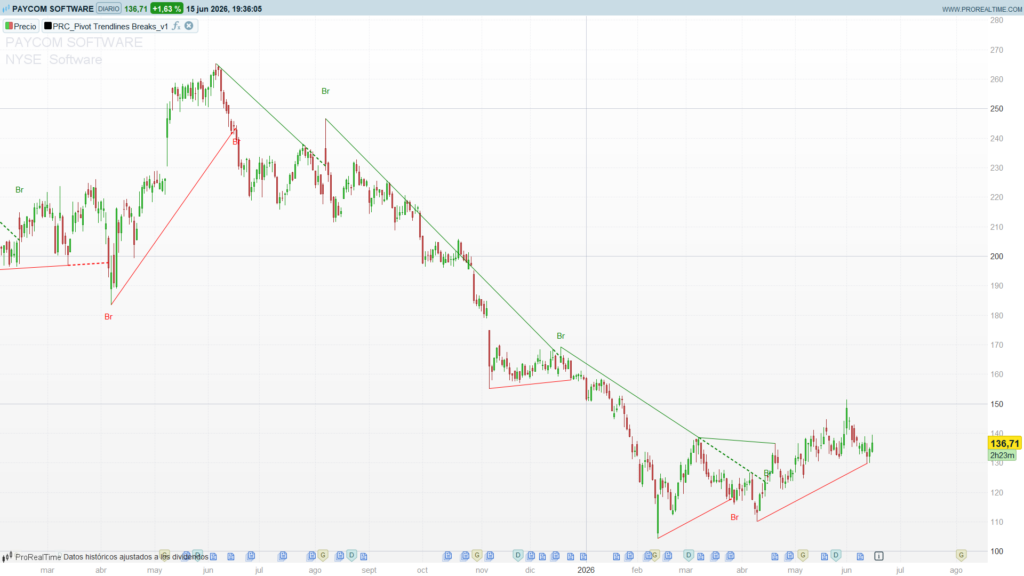Screen dimensions: 1024x576
Task: Open the D dividend marker in March 2026
Action: 688,555
